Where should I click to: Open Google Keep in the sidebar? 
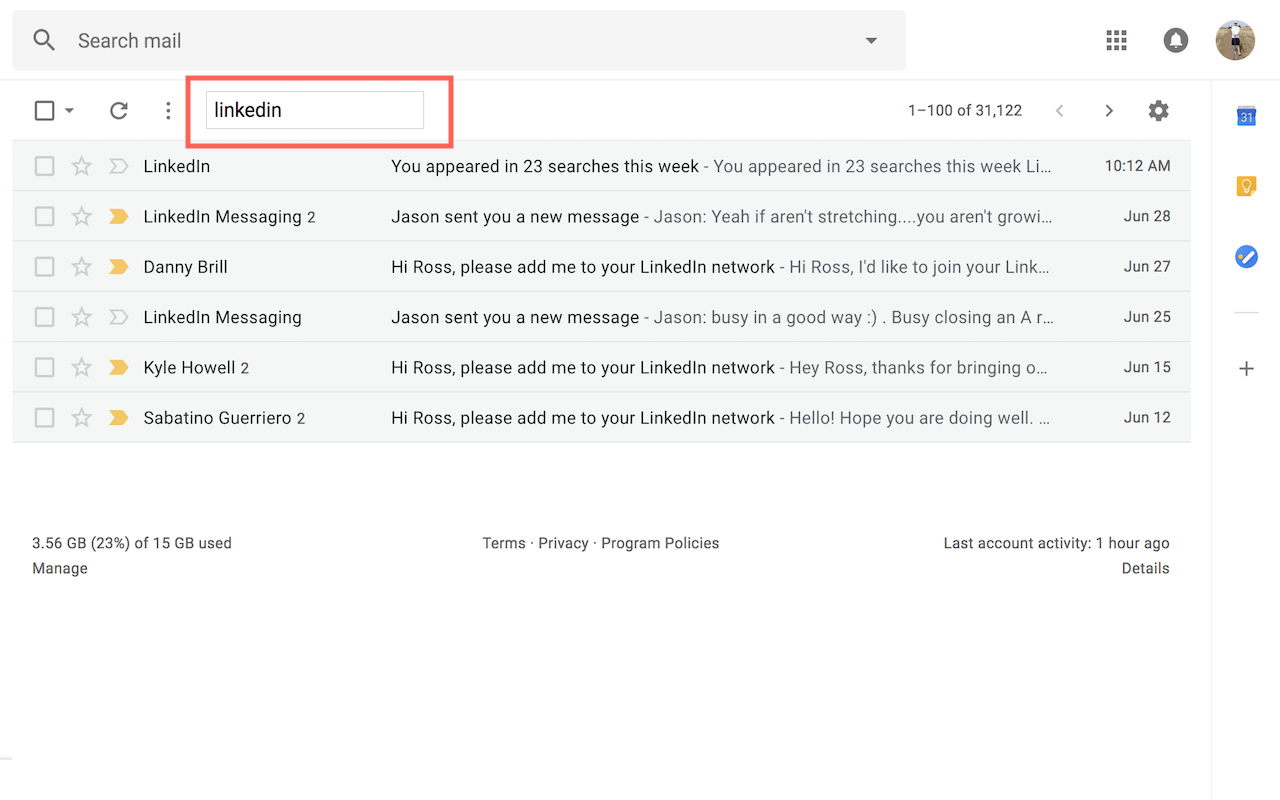click(1246, 186)
